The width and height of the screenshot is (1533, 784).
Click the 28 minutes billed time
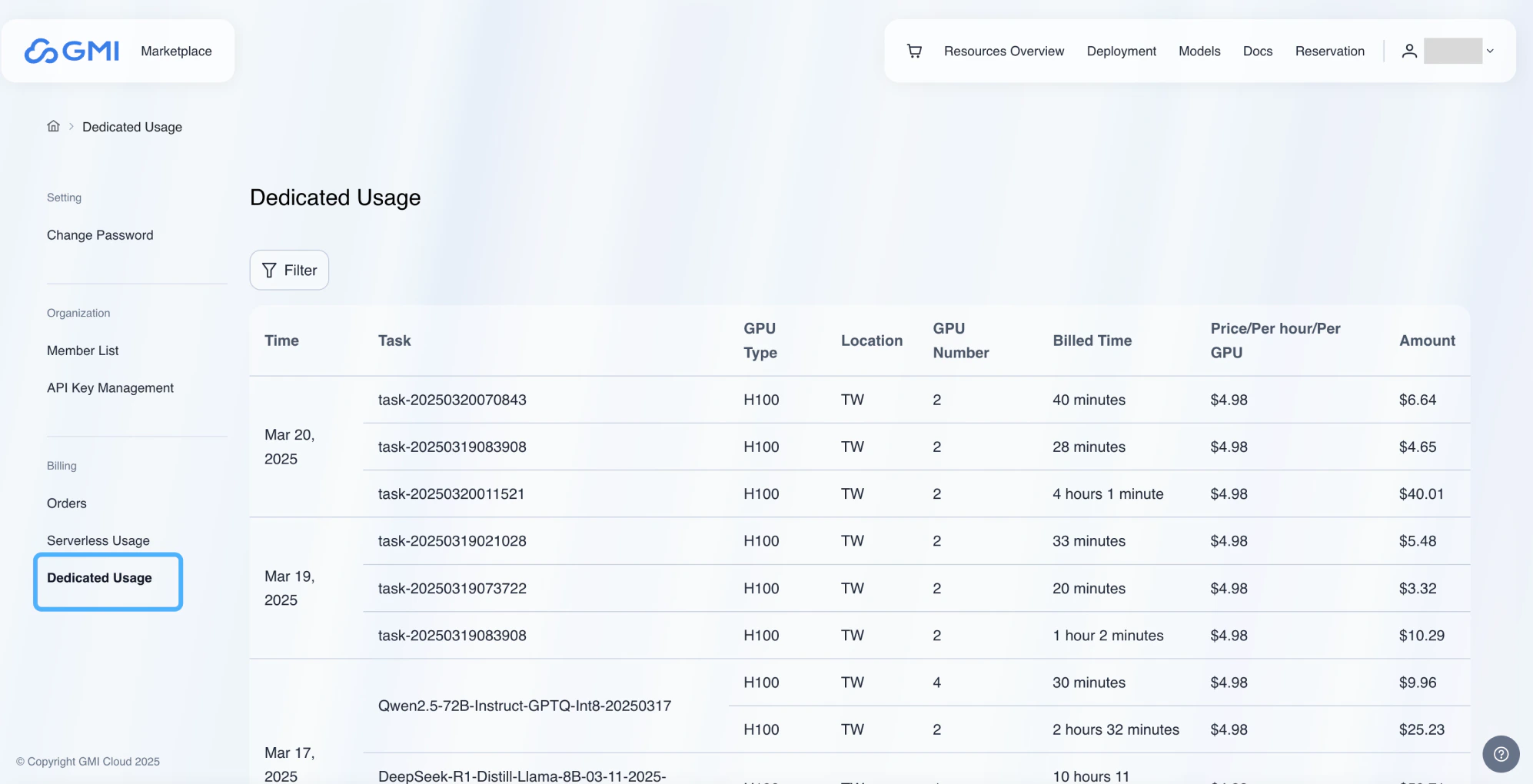(1089, 447)
